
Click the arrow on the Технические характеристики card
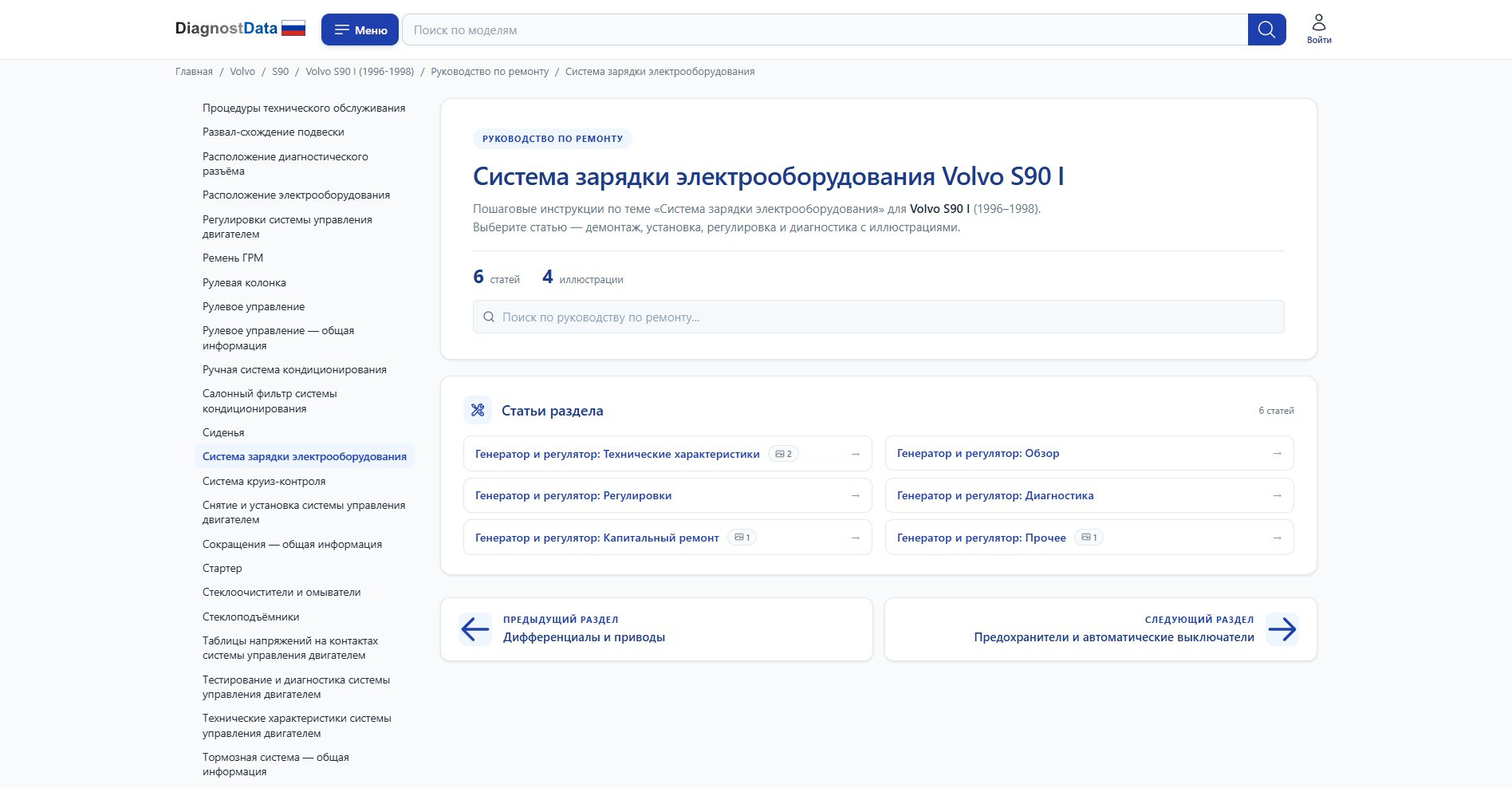[x=855, y=454]
